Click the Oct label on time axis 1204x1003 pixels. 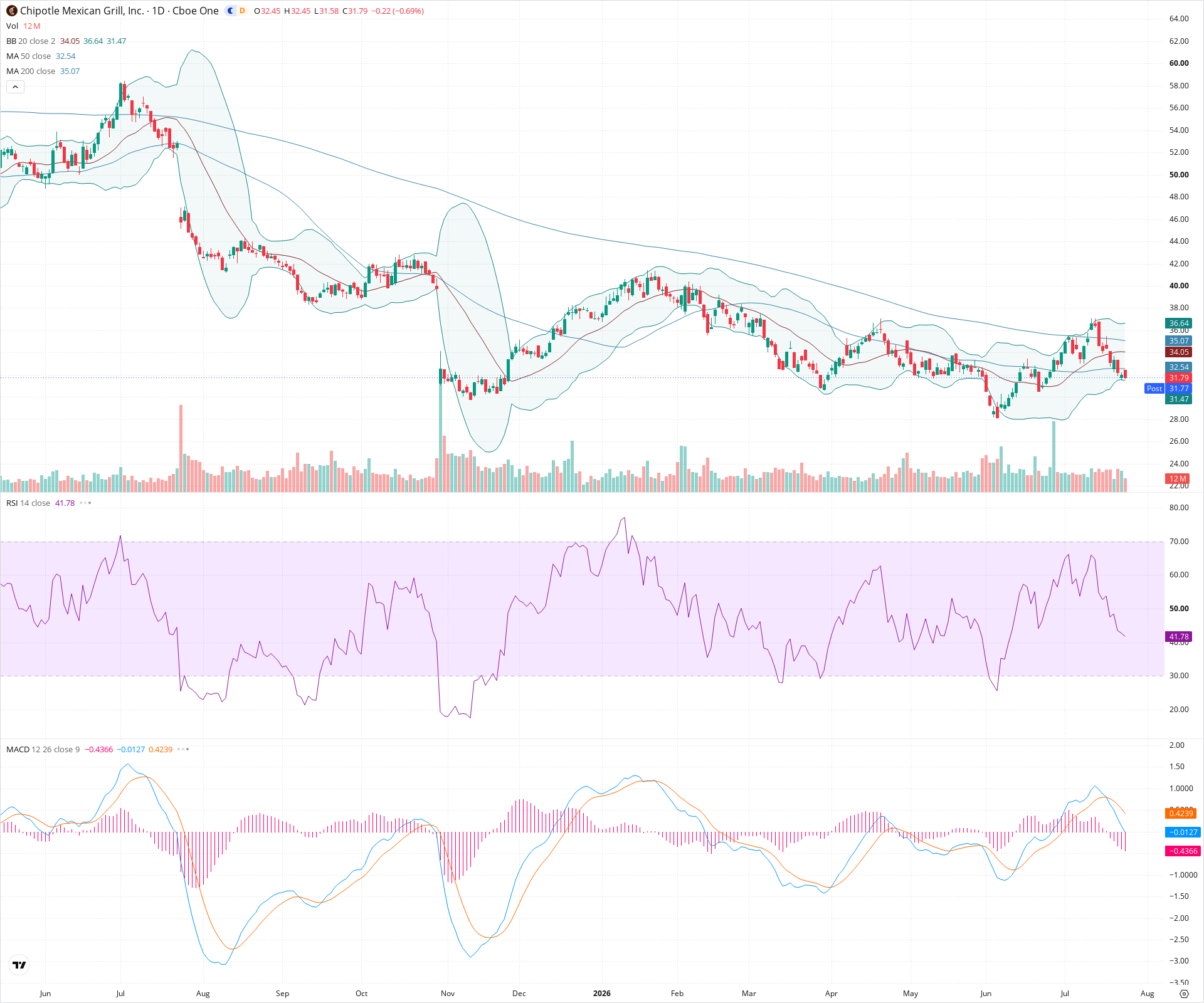361,994
